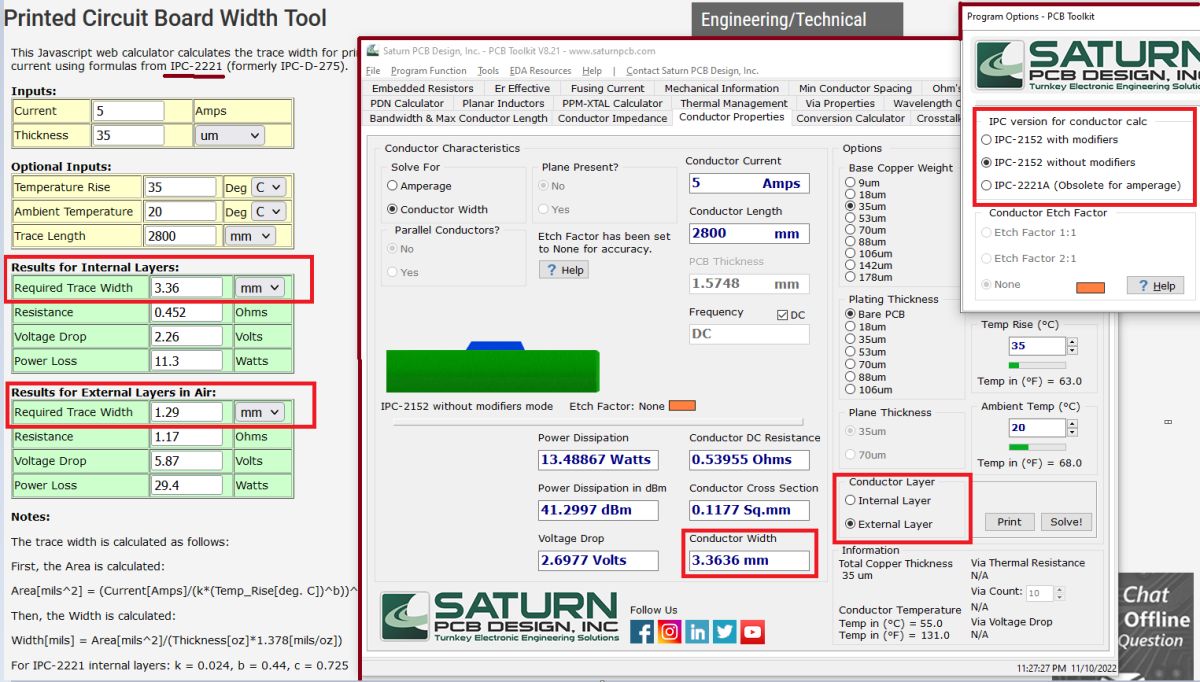Increment the Ambient Temp spinner
The image size is (1200, 682).
pos(1072,424)
